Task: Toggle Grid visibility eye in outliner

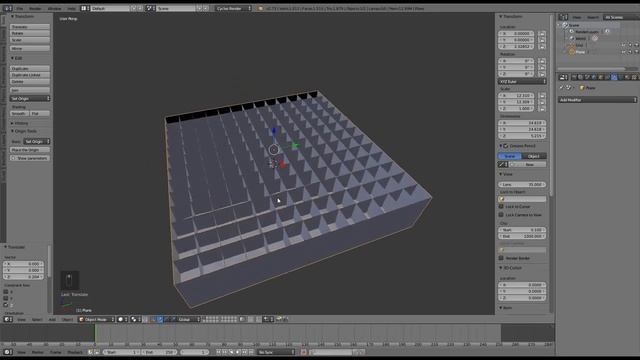Action: 623,45
